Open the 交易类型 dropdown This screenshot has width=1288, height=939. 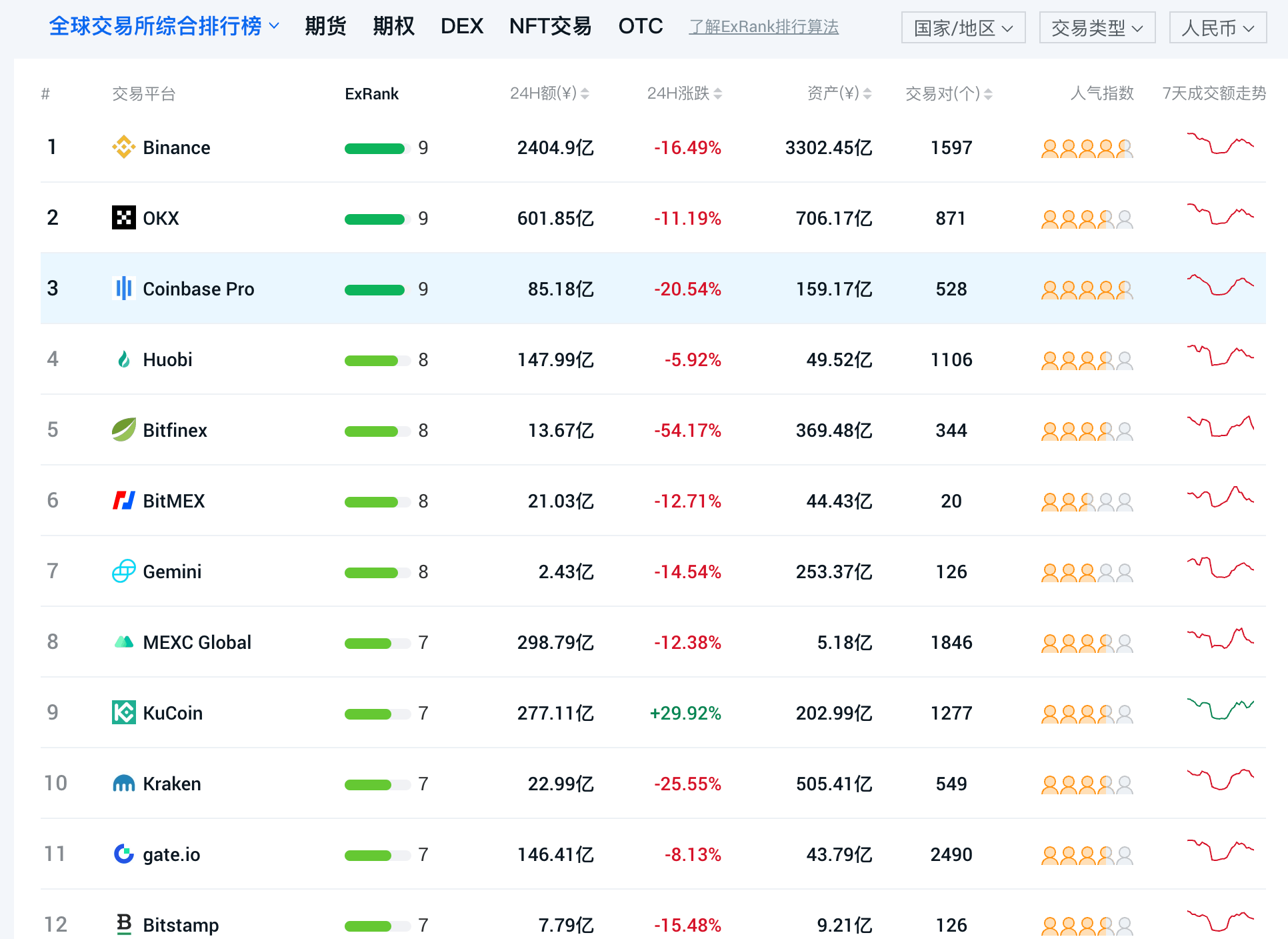coord(1097,27)
